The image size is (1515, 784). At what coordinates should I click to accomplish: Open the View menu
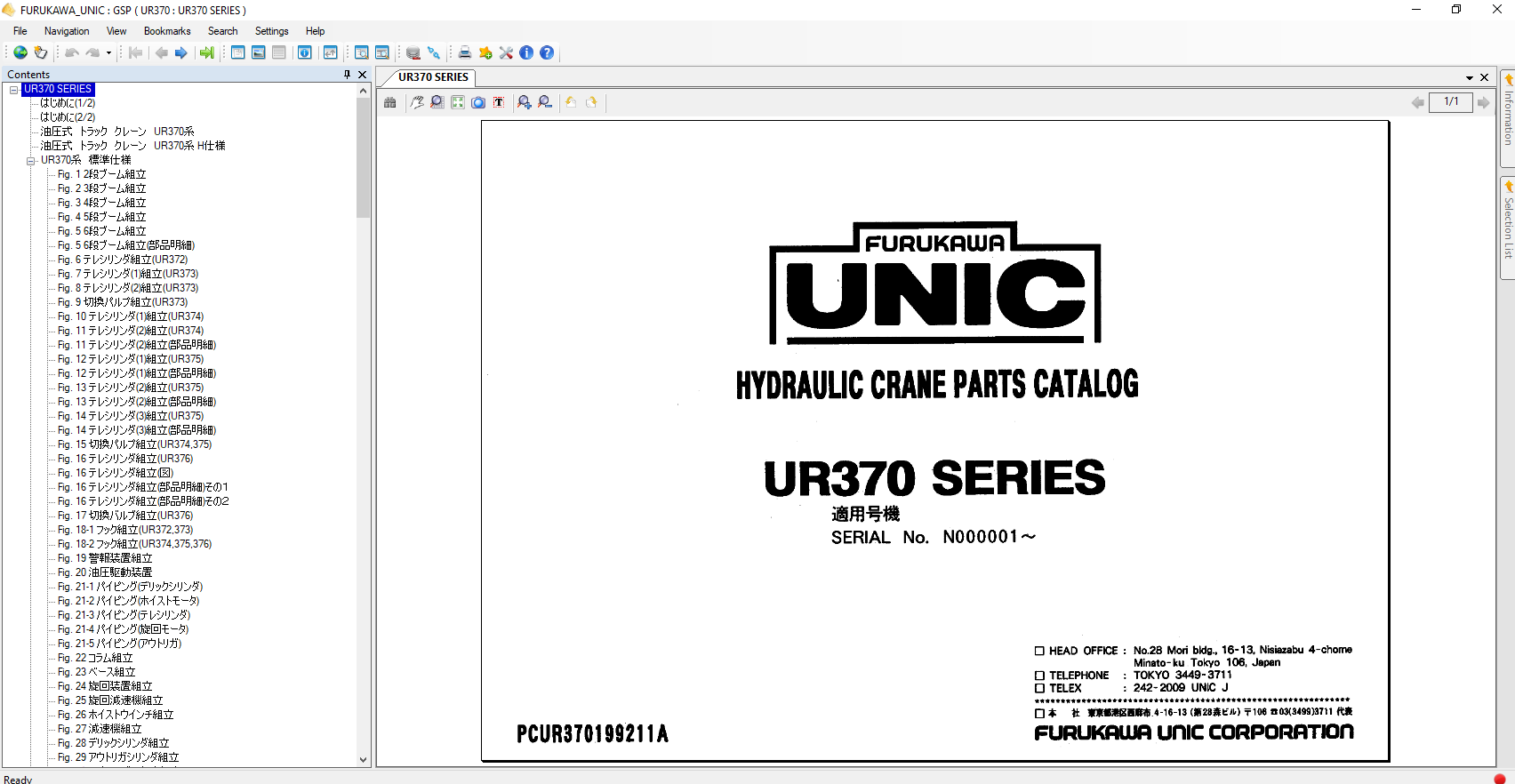pyautogui.click(x=116, y=31)
